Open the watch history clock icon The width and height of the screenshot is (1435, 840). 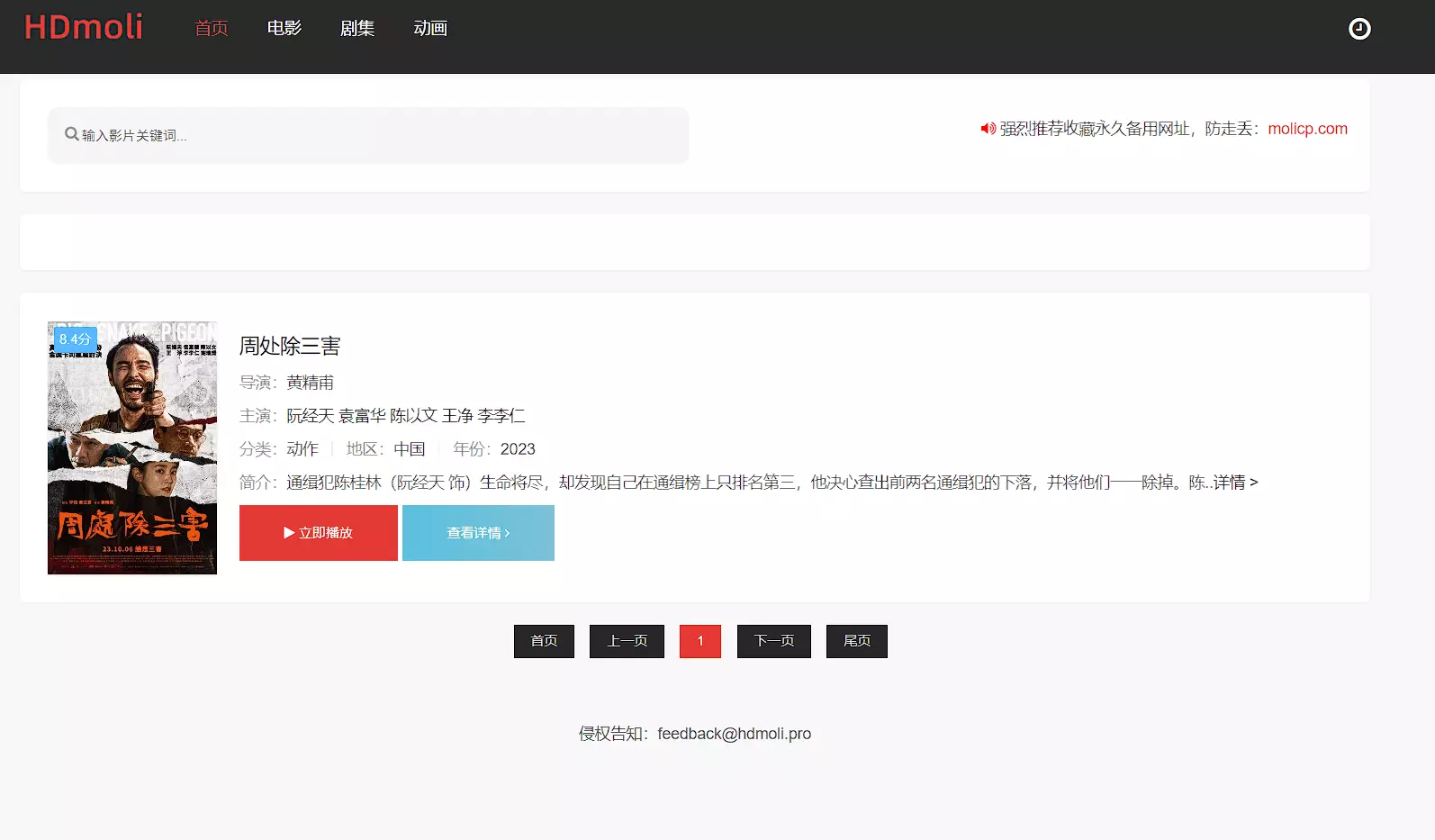1359,29
